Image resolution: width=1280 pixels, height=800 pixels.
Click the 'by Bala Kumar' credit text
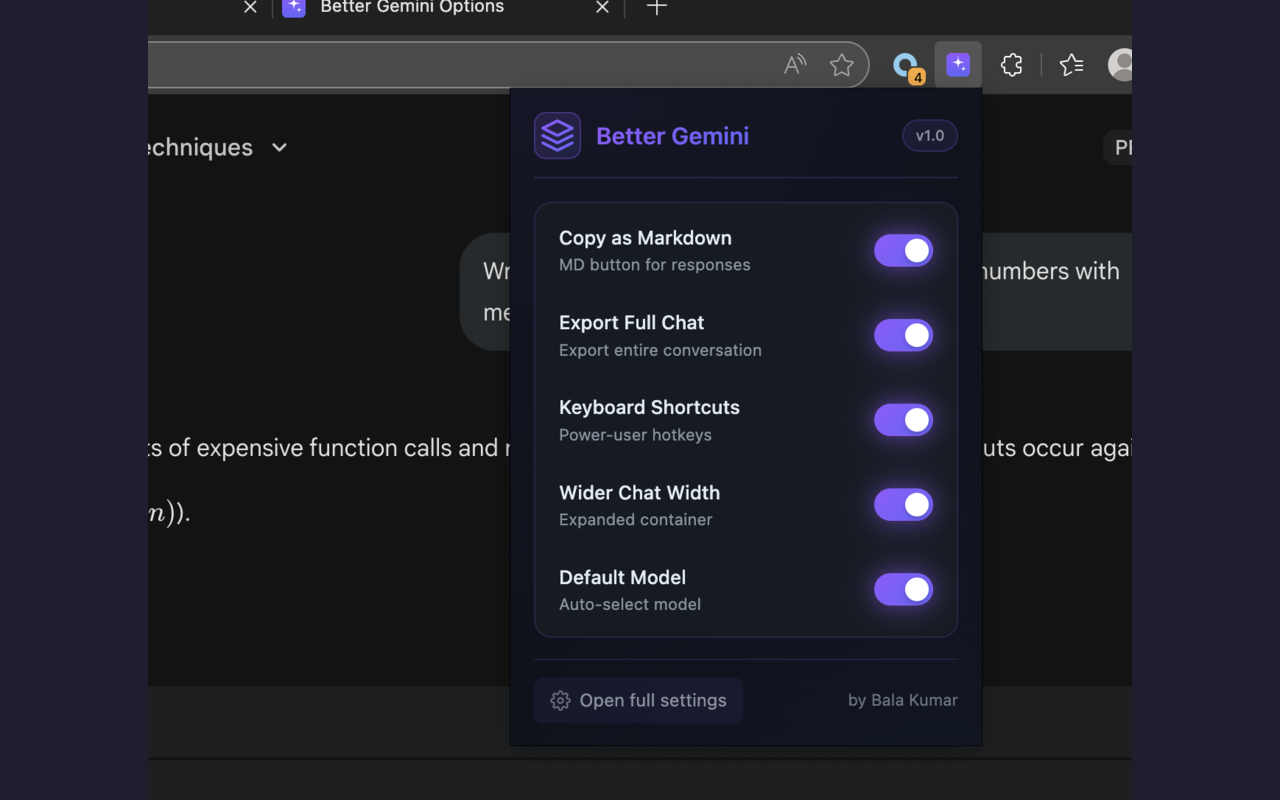point(903,701)
